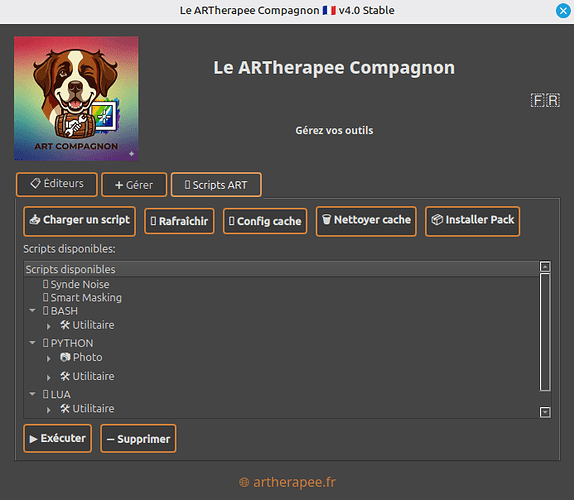Click the Rafraîchir button
The height and width of the screenshot is (500, 574).
point(179,221)
